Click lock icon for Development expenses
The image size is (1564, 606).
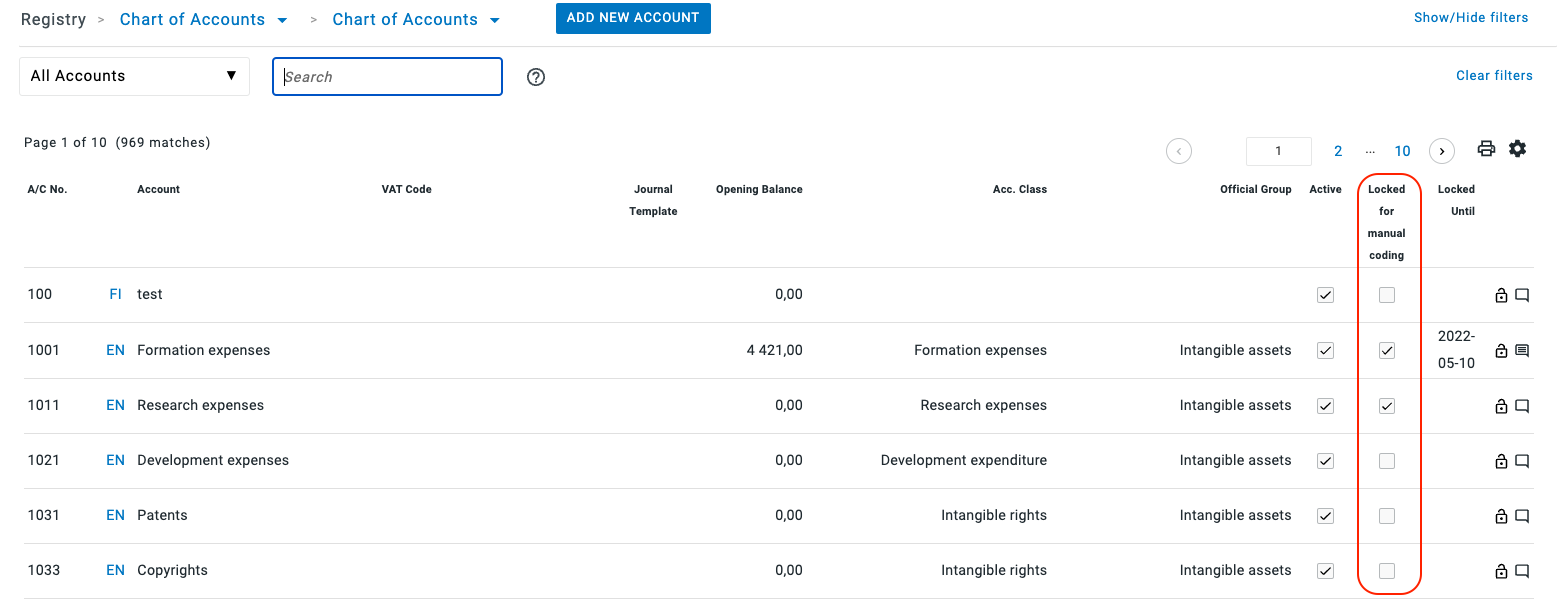tap(1501, 461)
